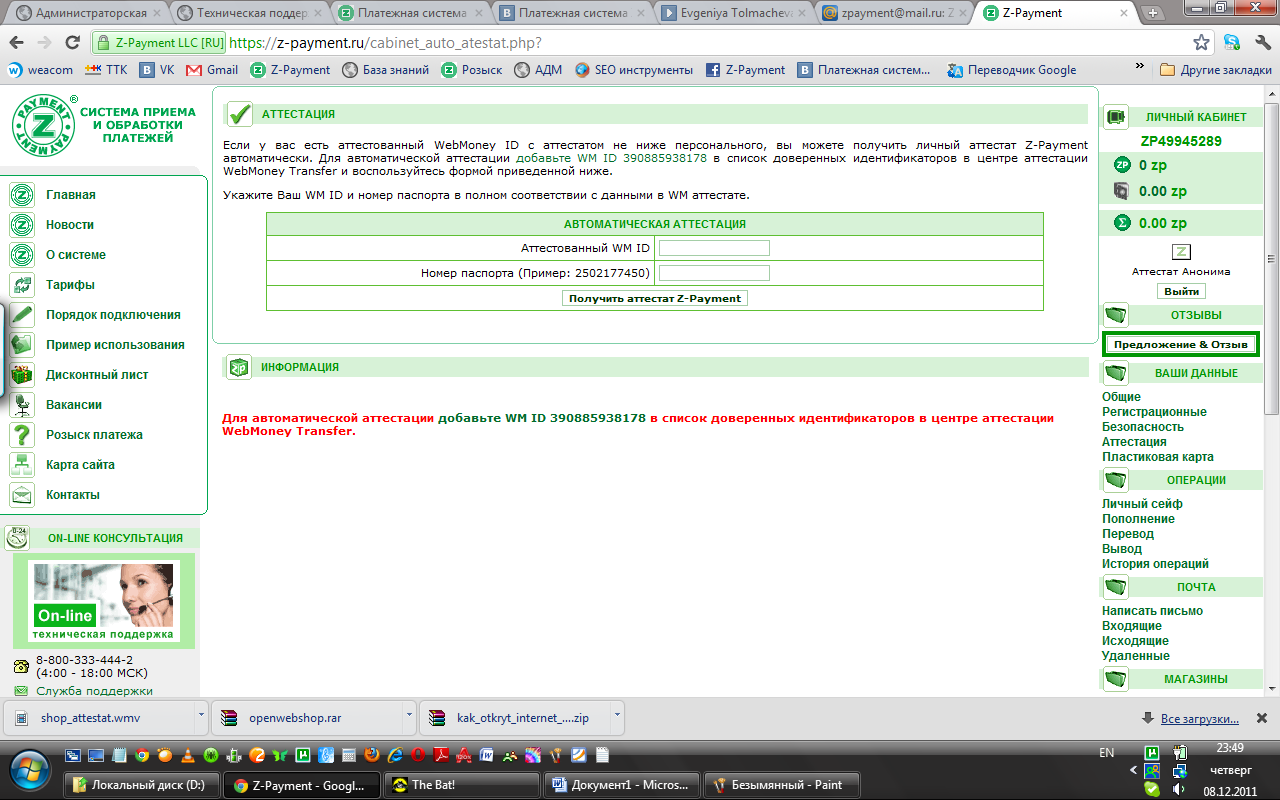Click the Z-Payment logo in the header
This screenshot has height=800, width=1280.
(45, 125)
